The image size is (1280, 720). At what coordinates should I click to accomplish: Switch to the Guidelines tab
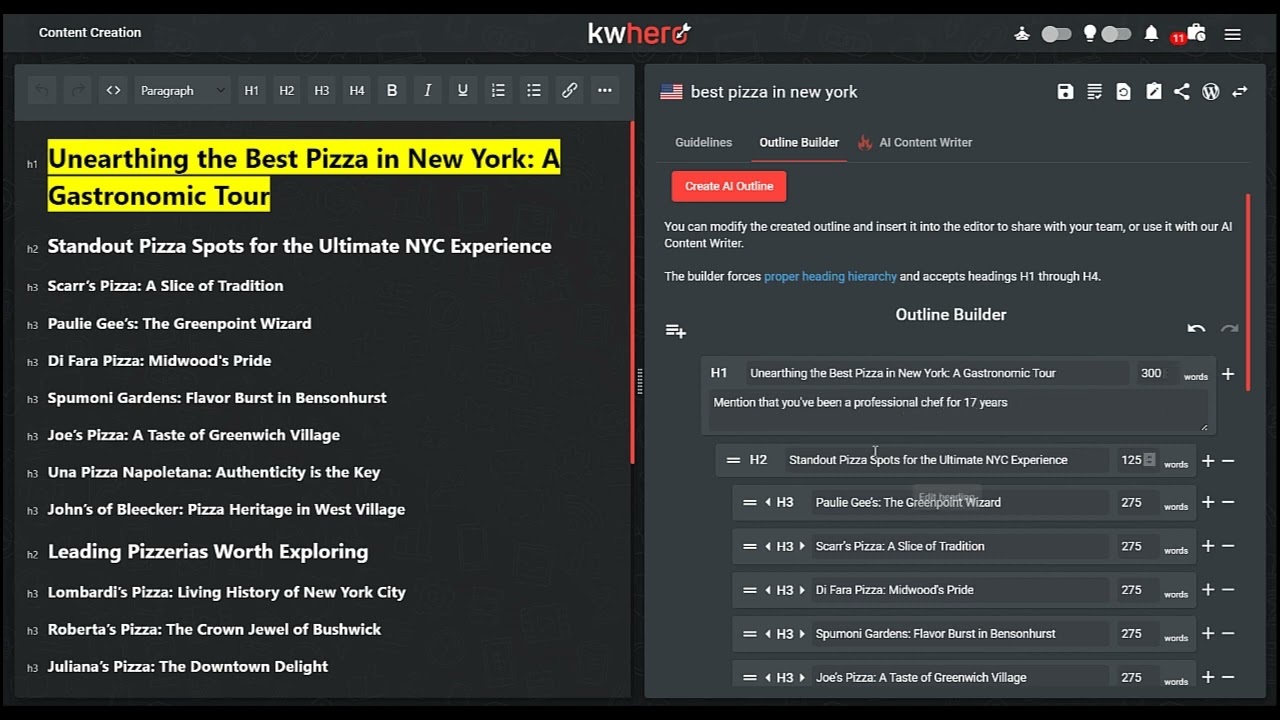point(703,142)
